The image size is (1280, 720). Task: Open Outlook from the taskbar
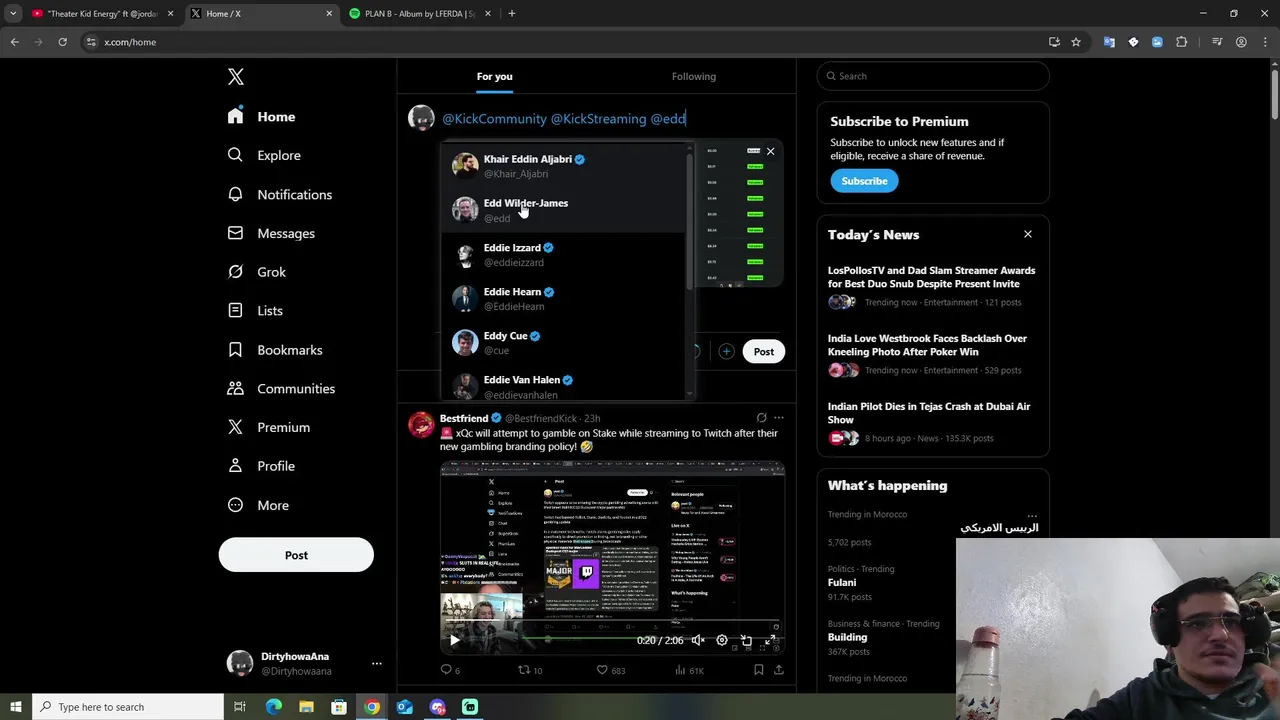404,707
